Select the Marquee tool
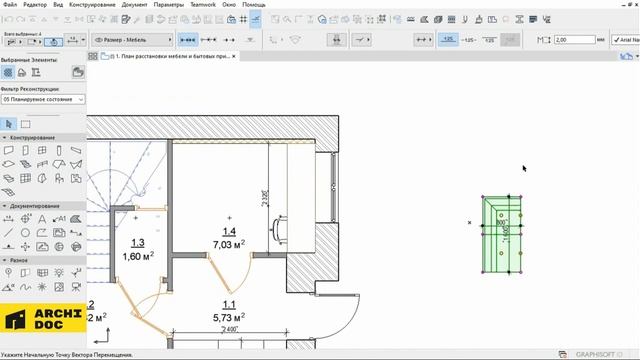Image resolution: width=640 pixels, height=360 pixels. tap(25, 124)
